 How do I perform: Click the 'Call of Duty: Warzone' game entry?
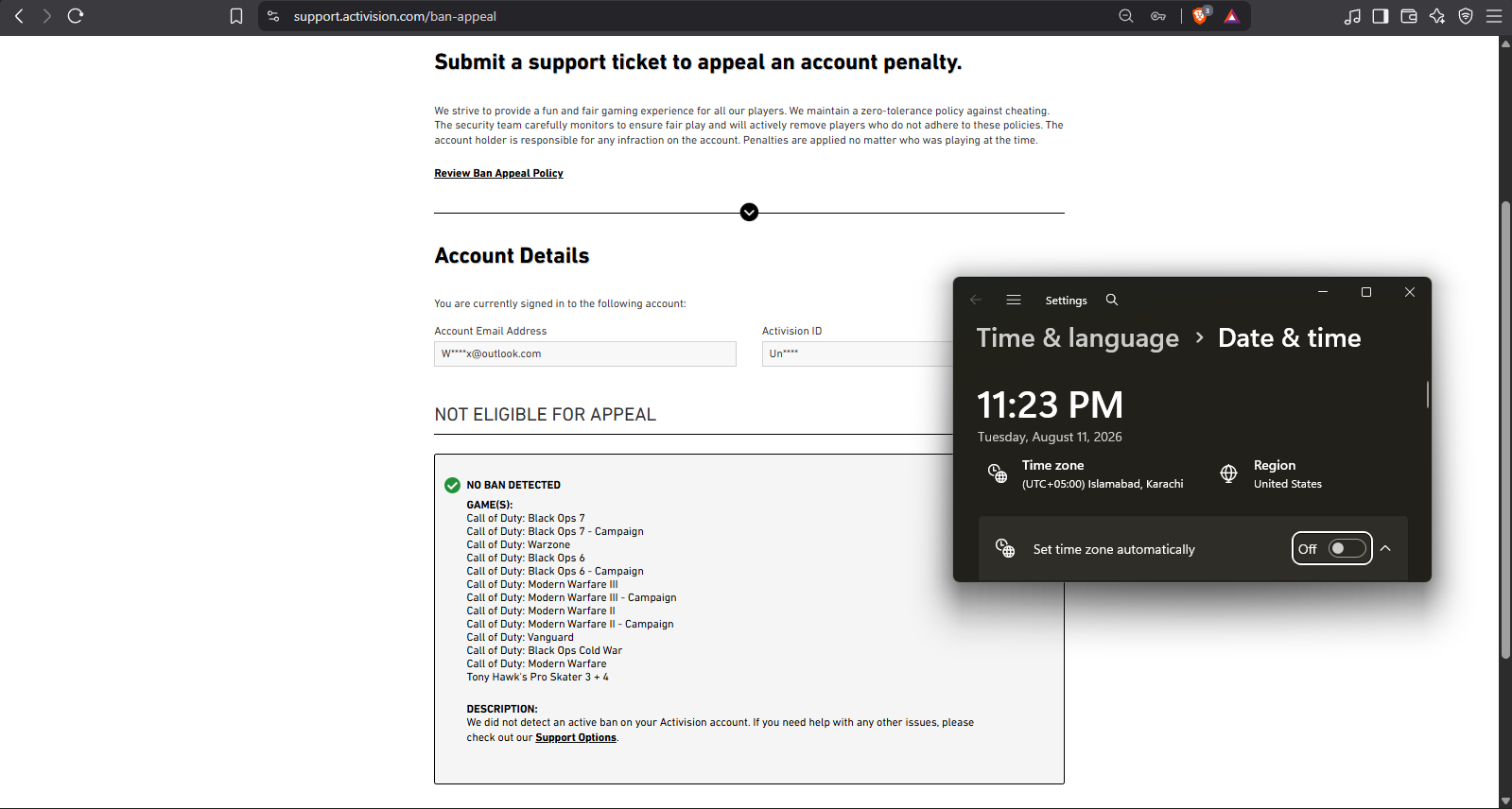pyautogui.click(x=518, y=545)
